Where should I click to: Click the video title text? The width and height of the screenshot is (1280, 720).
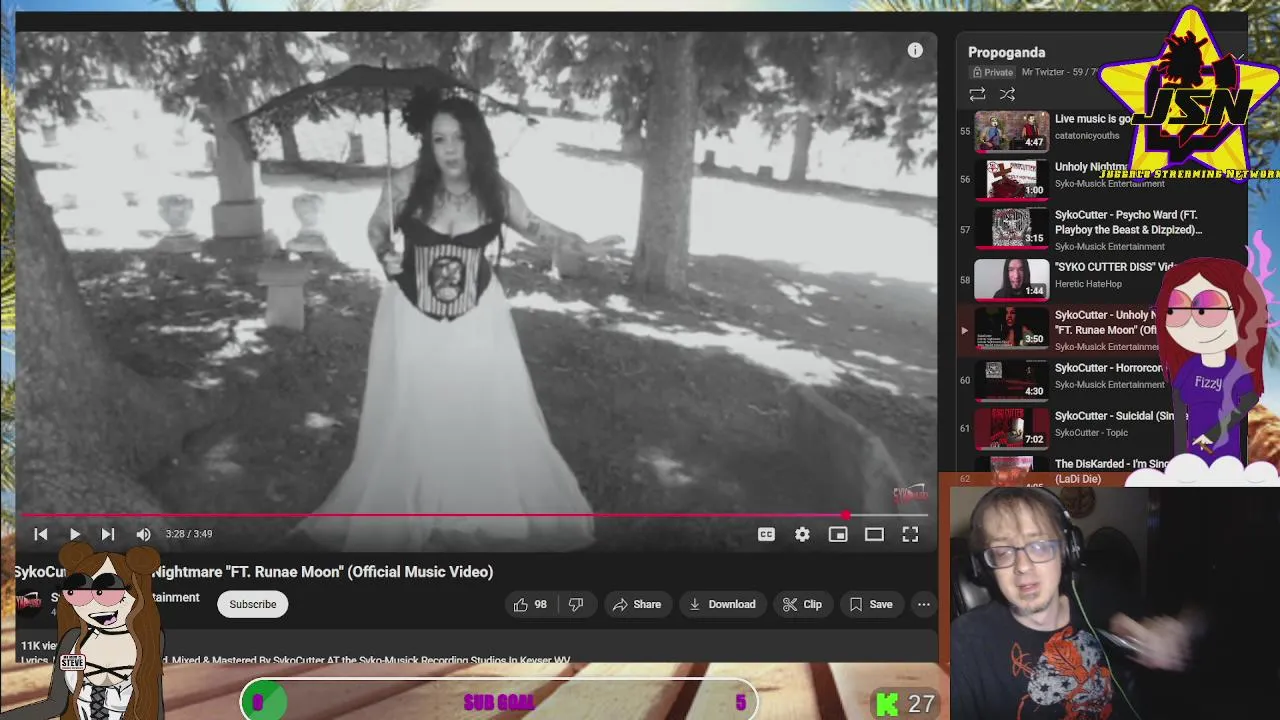(253, 572)
